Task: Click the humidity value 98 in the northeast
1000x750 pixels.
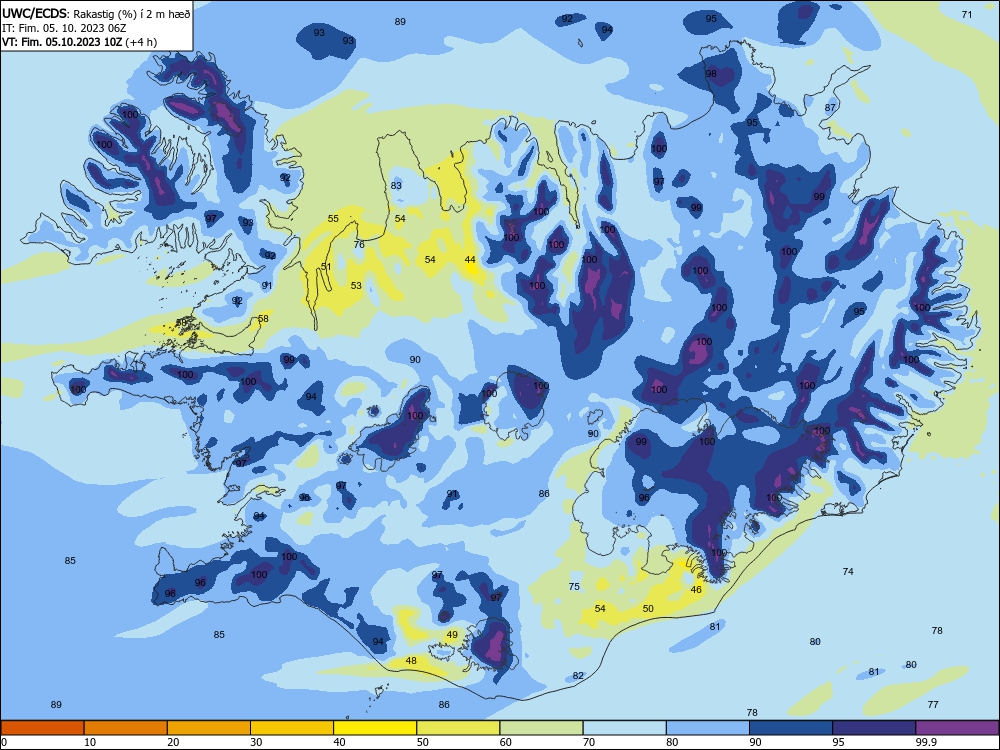Action: (711, 73)
